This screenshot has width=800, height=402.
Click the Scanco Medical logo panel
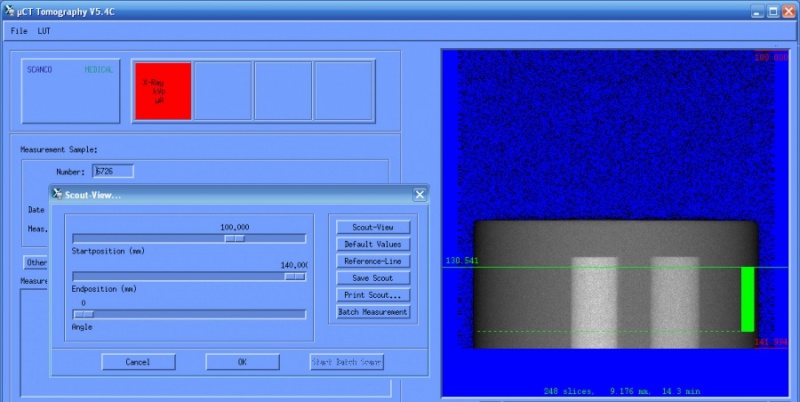[70, 91]
